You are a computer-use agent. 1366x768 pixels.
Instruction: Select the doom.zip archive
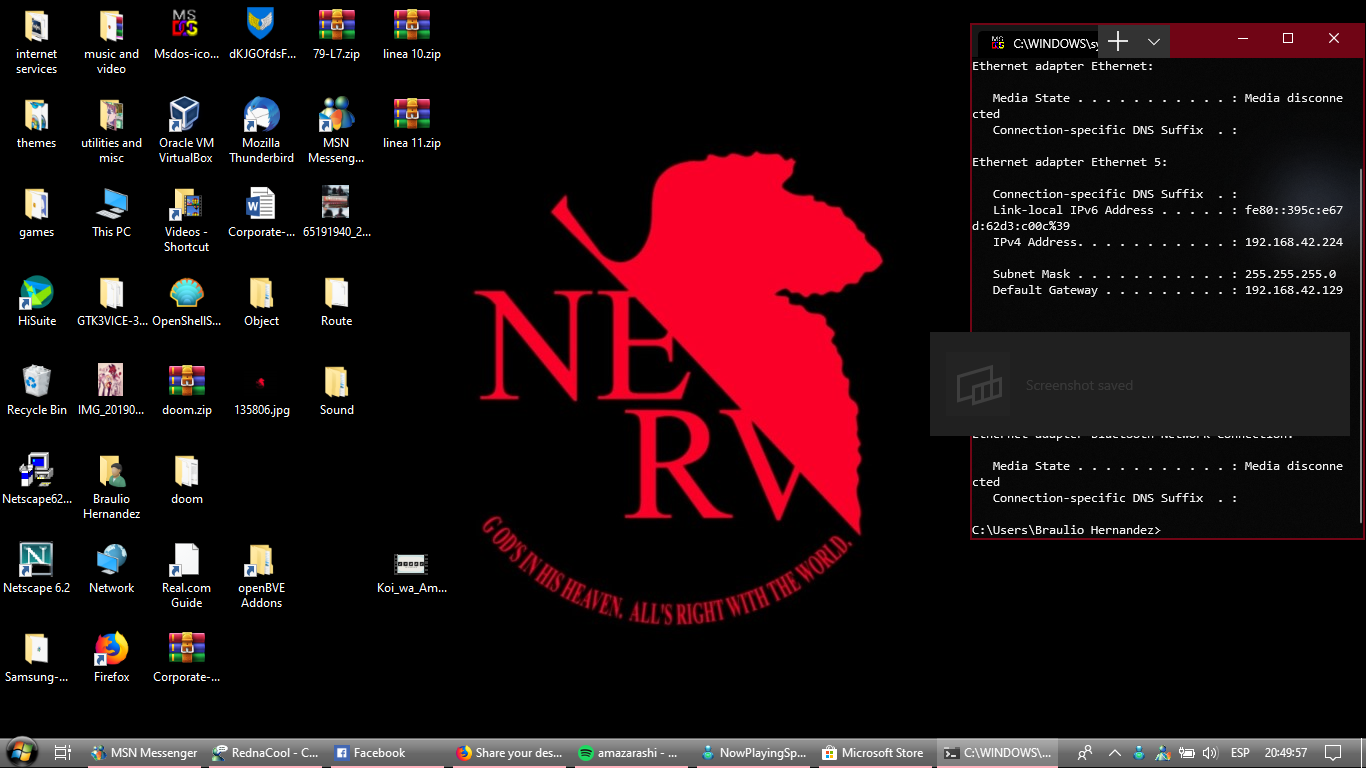[x=185, y=381]
